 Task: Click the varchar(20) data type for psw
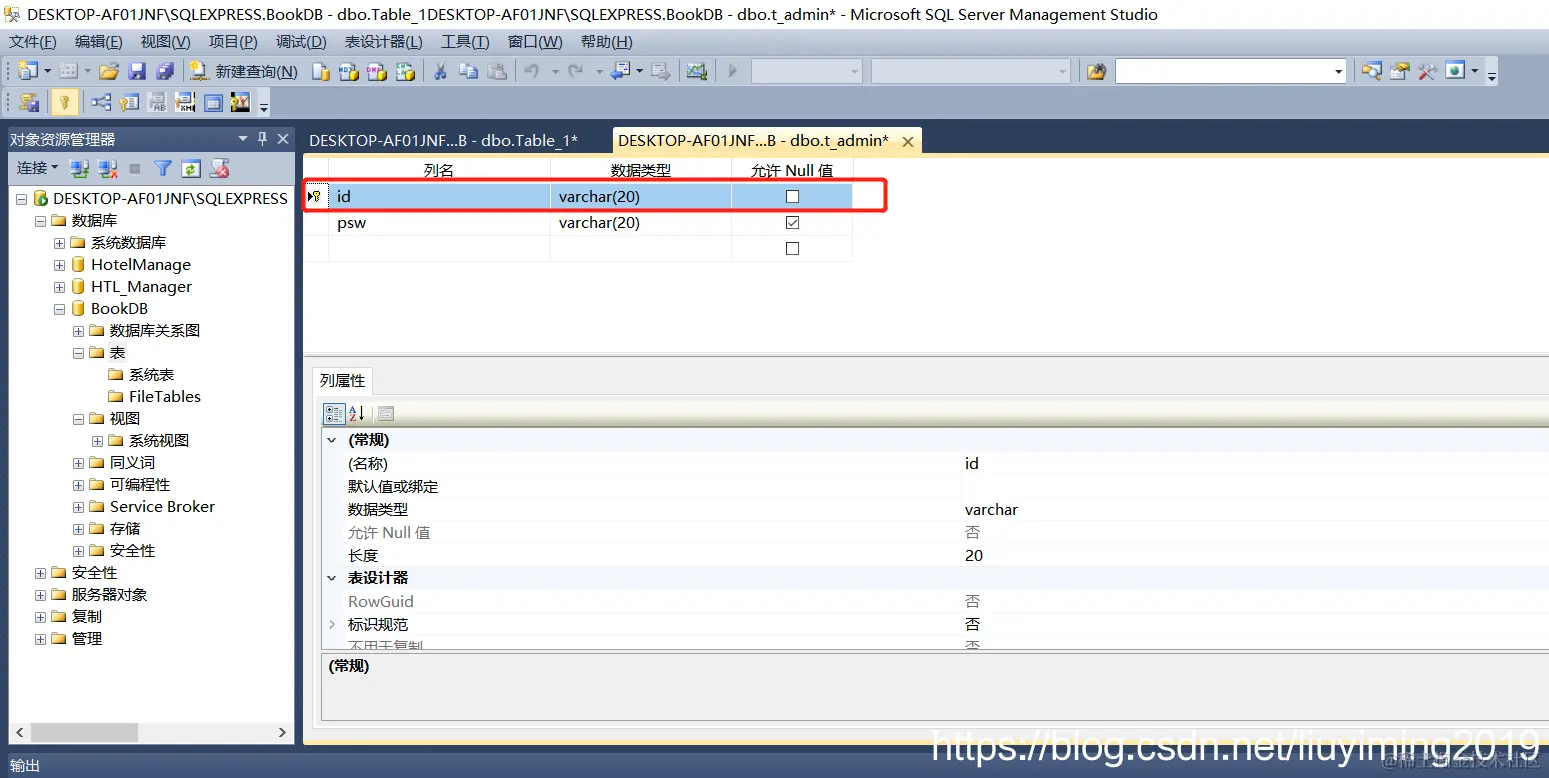coord(641,223)
